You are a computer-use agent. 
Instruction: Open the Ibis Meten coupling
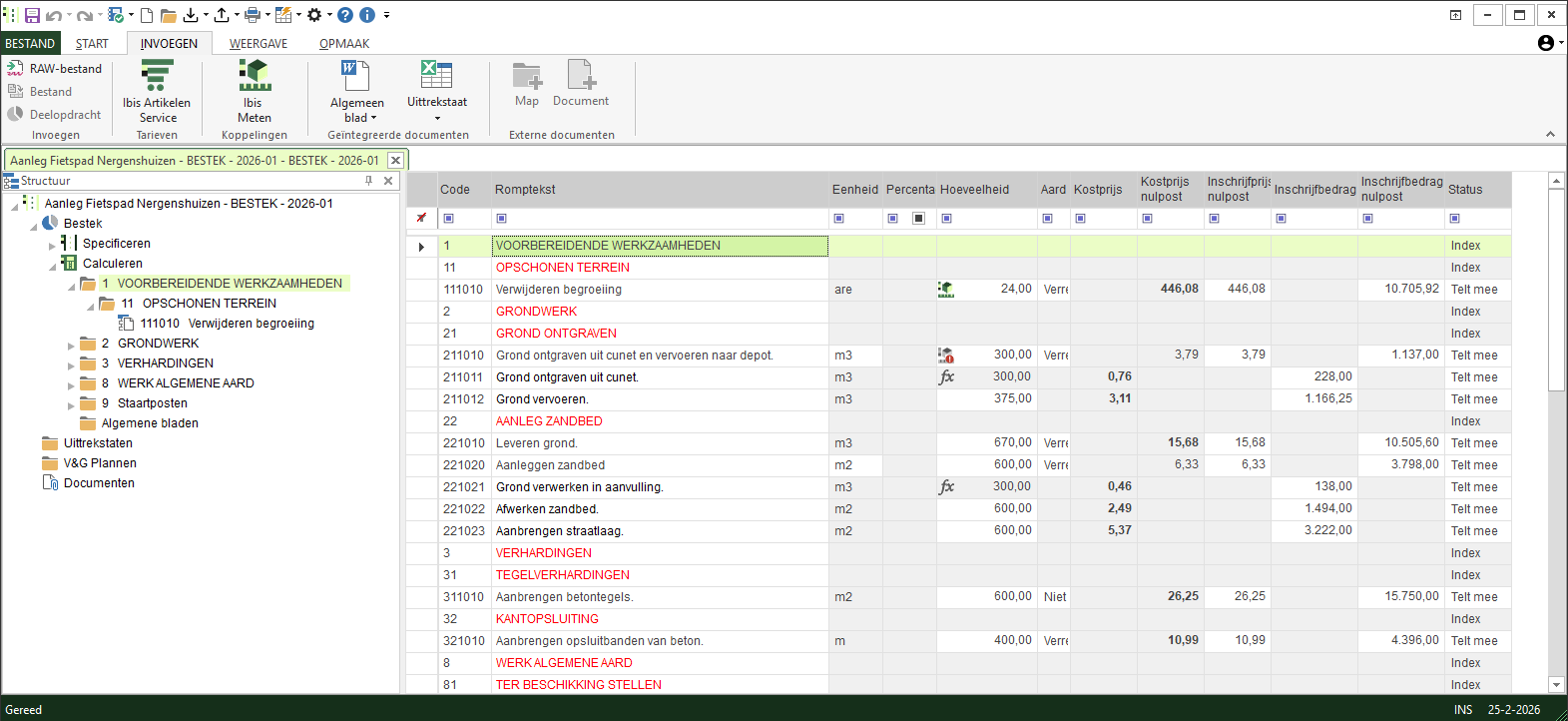click(254, 77)
